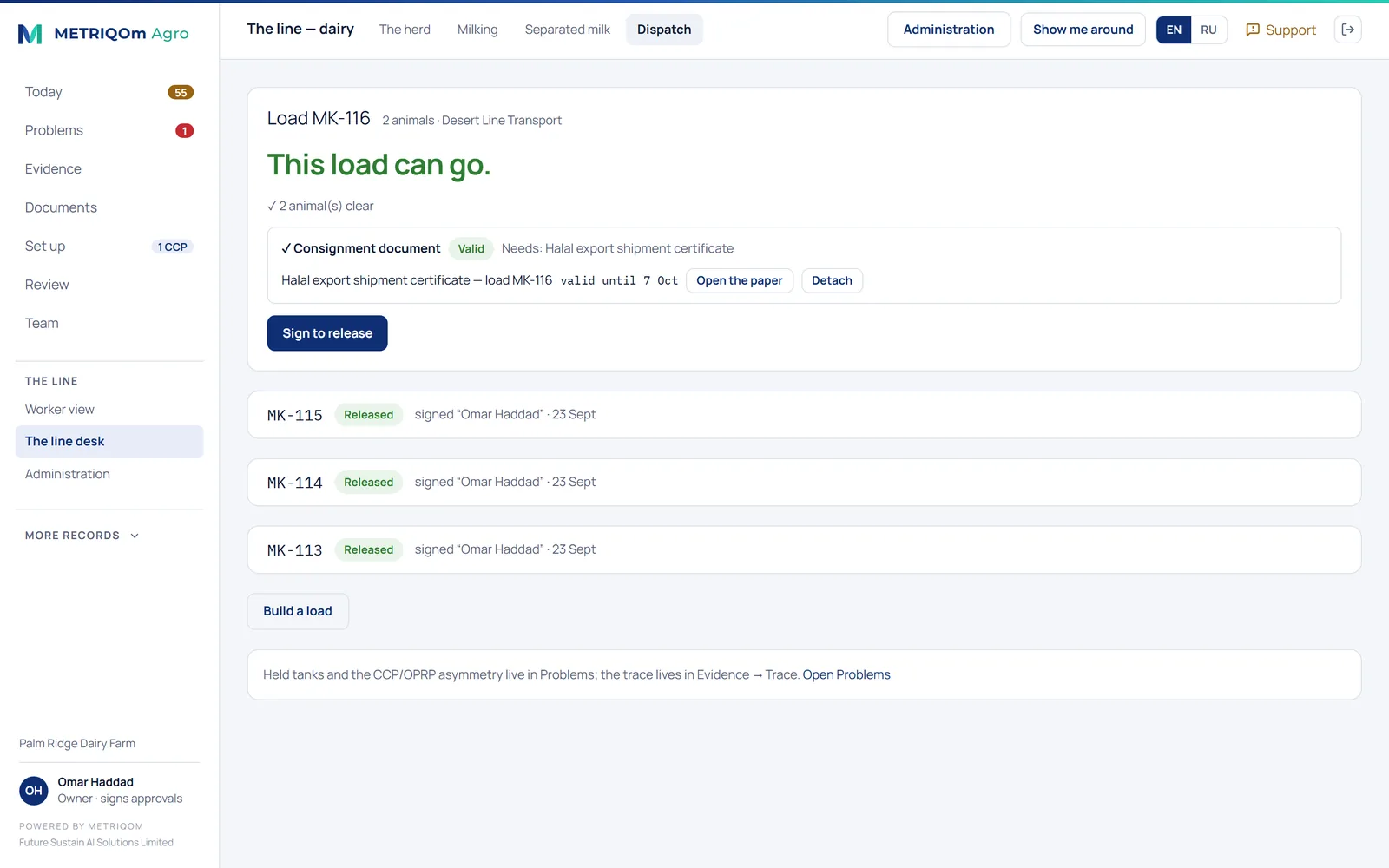
Task: Switch to Separated milk tab
Action: [x=567, y=30]
